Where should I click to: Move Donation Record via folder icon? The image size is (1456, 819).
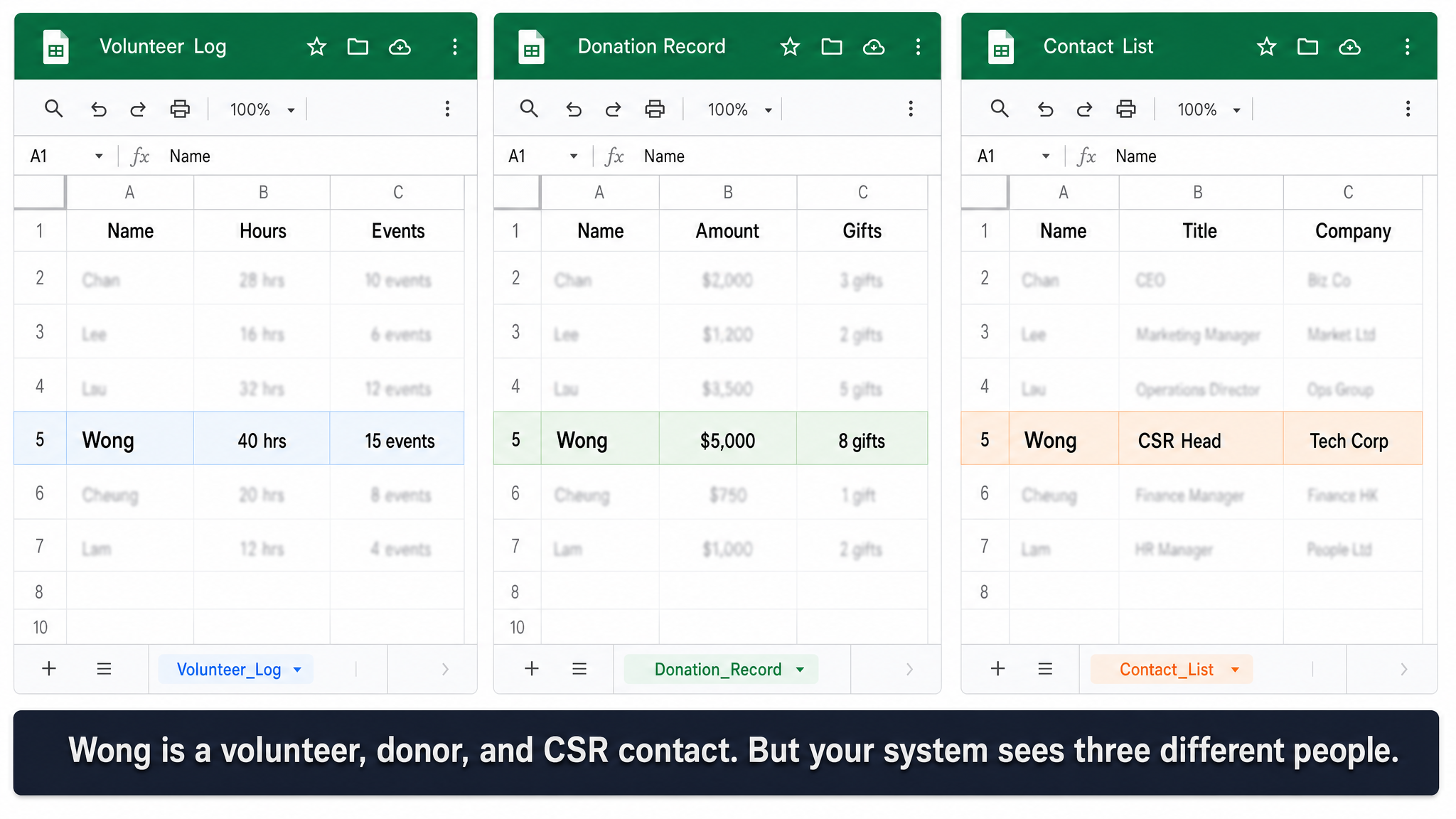832,47
